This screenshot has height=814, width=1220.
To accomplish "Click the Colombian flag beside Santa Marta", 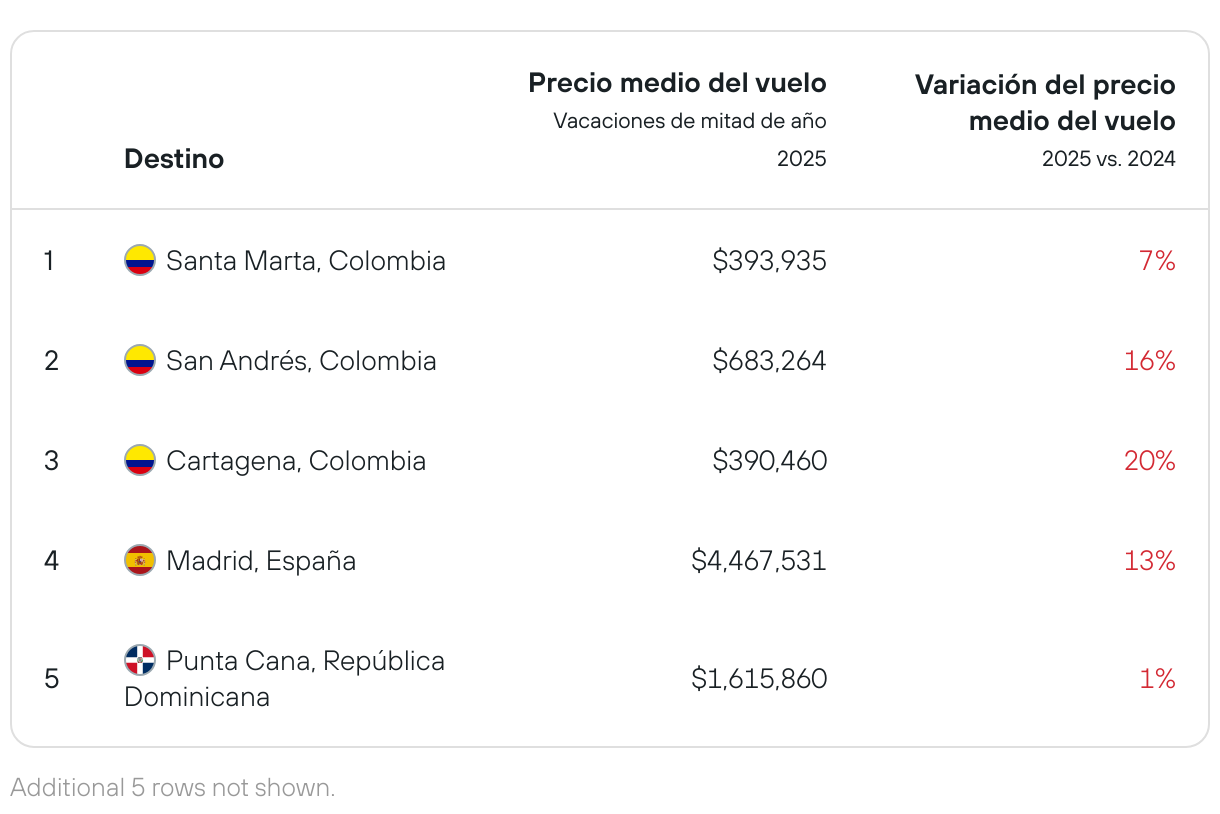I will (140, 261).
